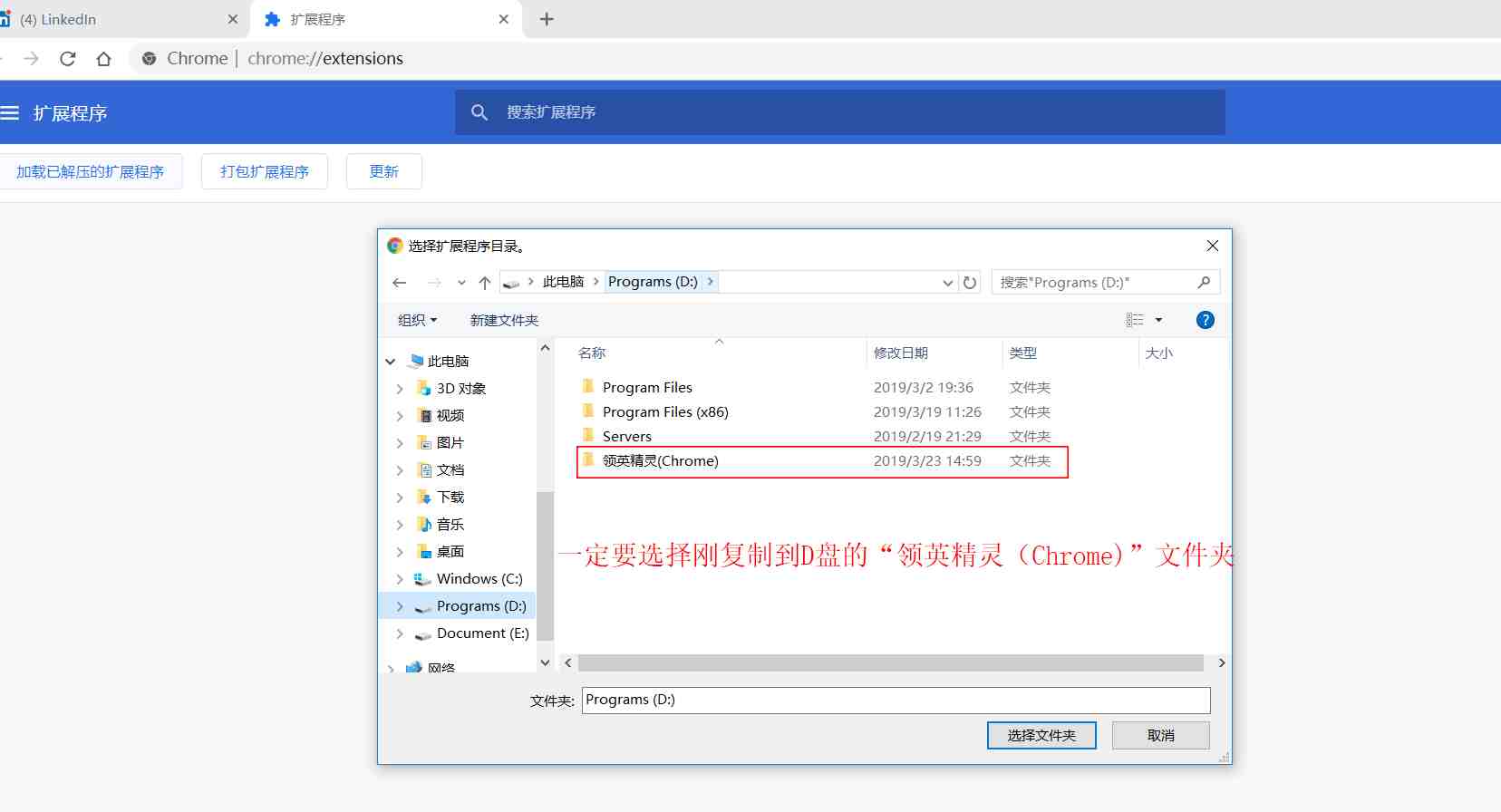Screen dimensions: 1501x812
Task: Go back in the folder dialog
Action: click(x=400, y=283)
